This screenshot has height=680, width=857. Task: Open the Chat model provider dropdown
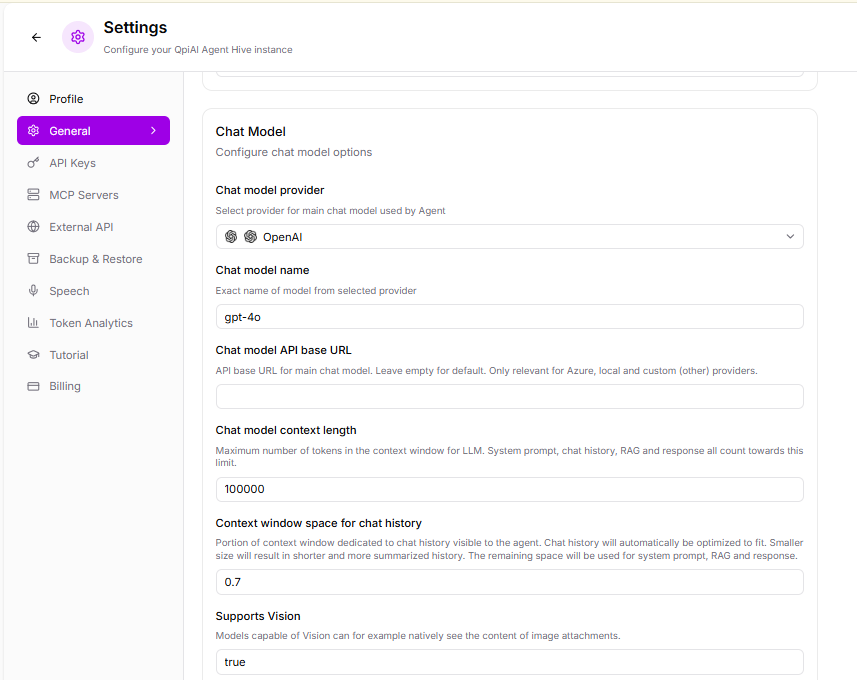[x=509, y=237]
